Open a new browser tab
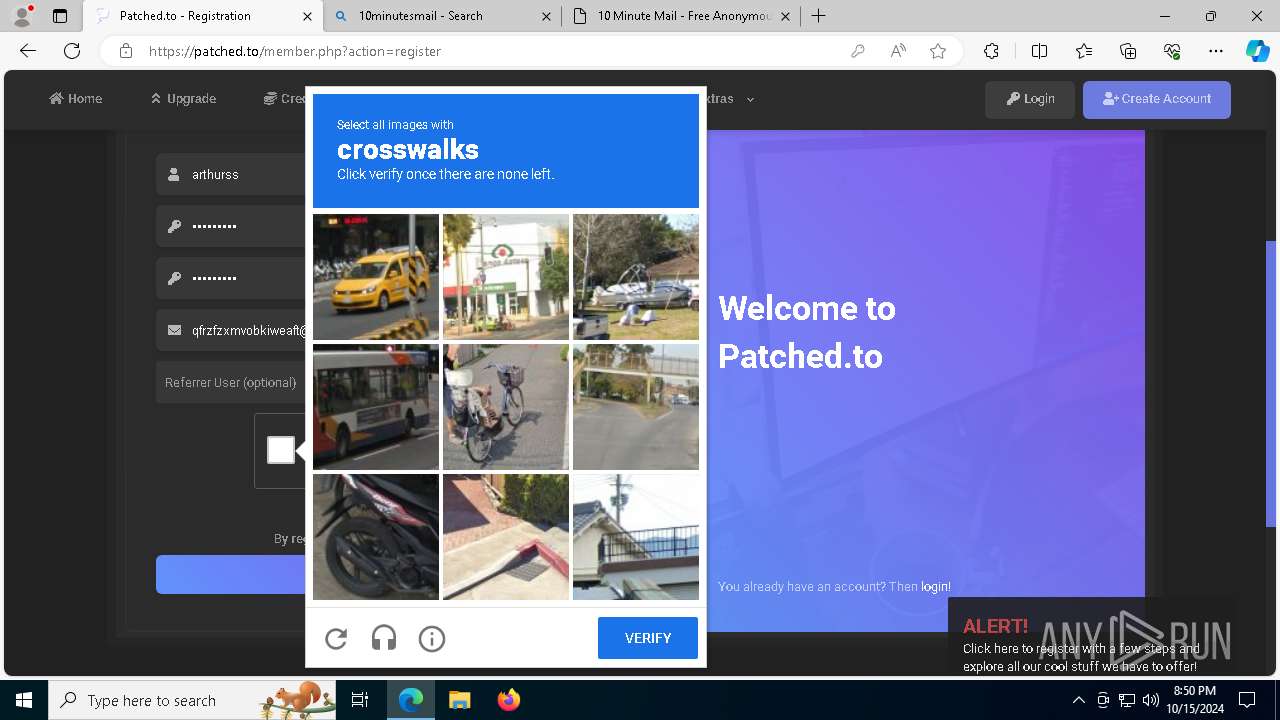The image size is (1280, 720). coord(819,16)
